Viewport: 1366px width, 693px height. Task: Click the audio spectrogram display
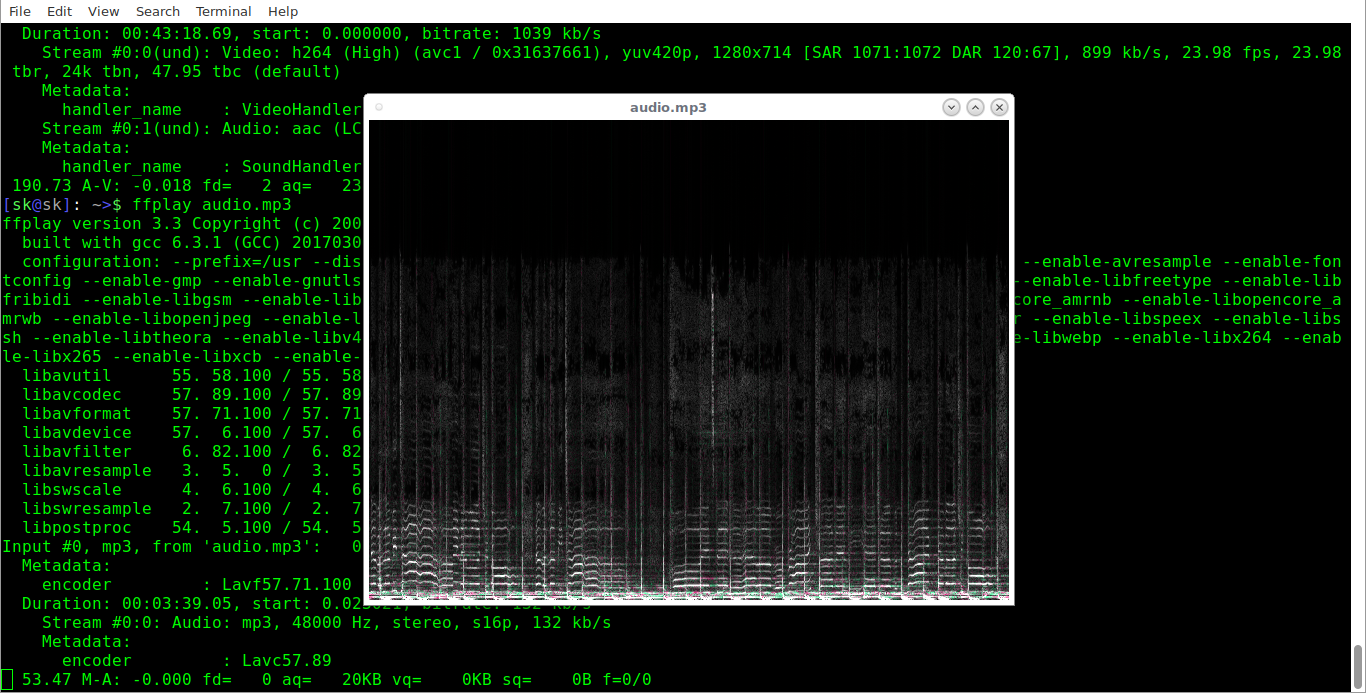click(689, 360)
